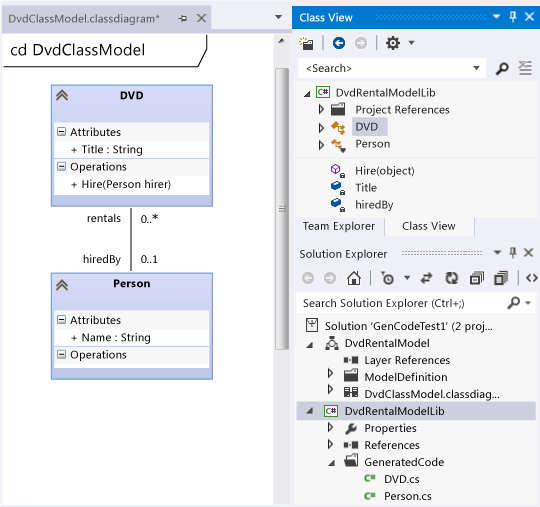The height and width of the screenshot is (507, 540).
Task: Collapse the Person class shape chevron
Action: click(x=62, y=285)
